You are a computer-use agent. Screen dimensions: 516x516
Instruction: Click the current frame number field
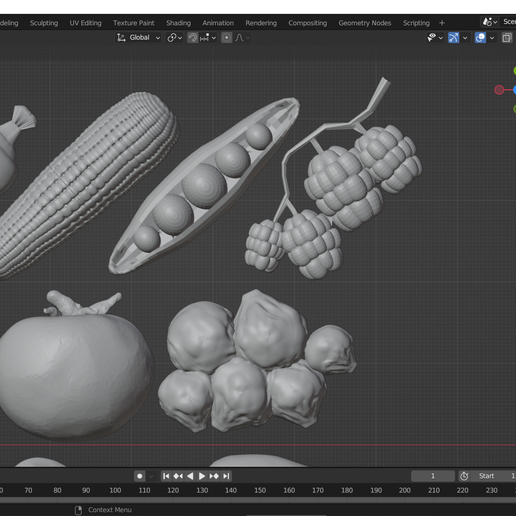[x=433, y=476]
